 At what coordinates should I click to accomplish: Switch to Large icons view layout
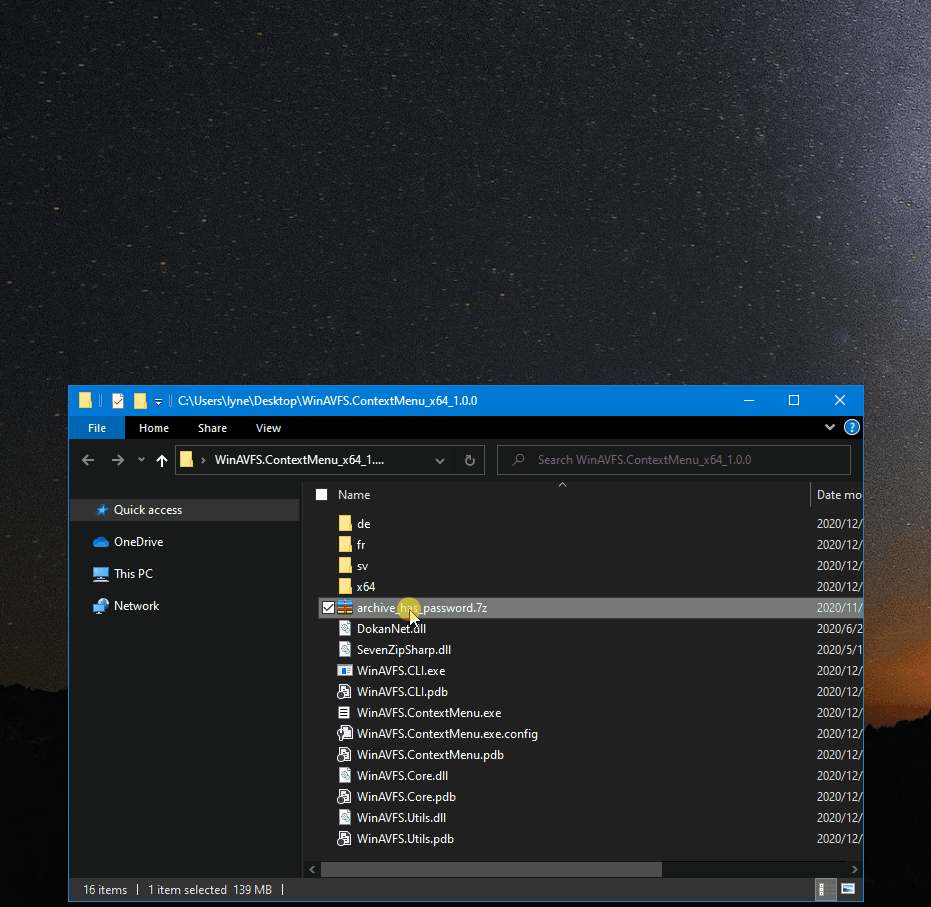(x=848, y=889)
